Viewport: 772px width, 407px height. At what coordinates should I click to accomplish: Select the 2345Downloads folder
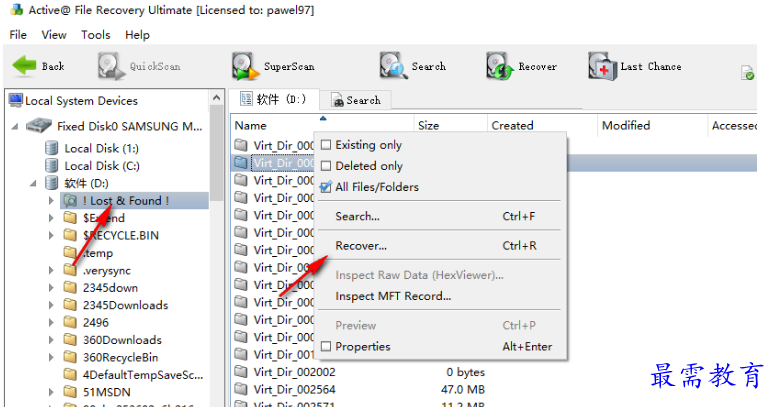pyautogui.click(x=125, y=305)
